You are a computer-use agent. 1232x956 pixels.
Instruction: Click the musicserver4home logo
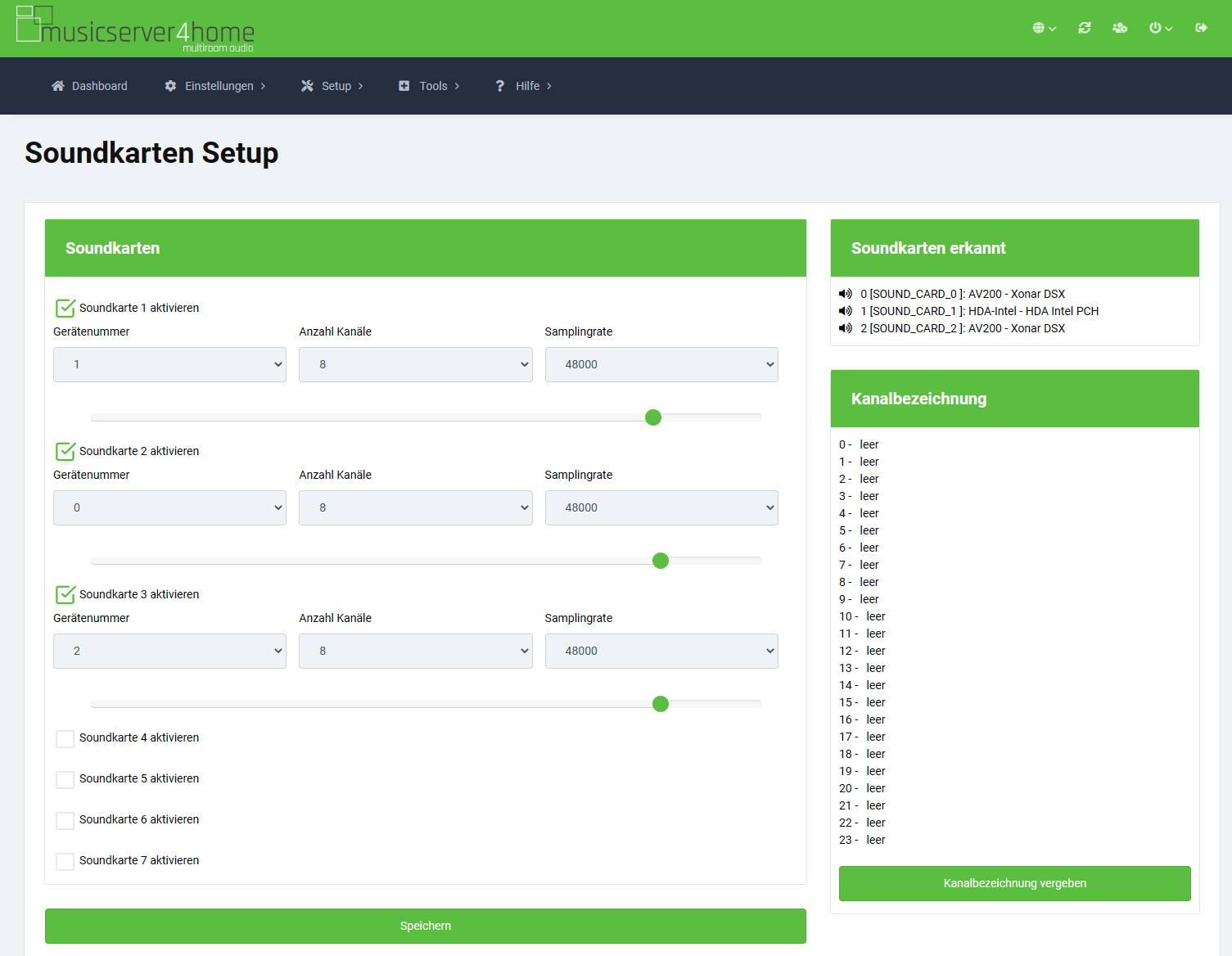135,29
